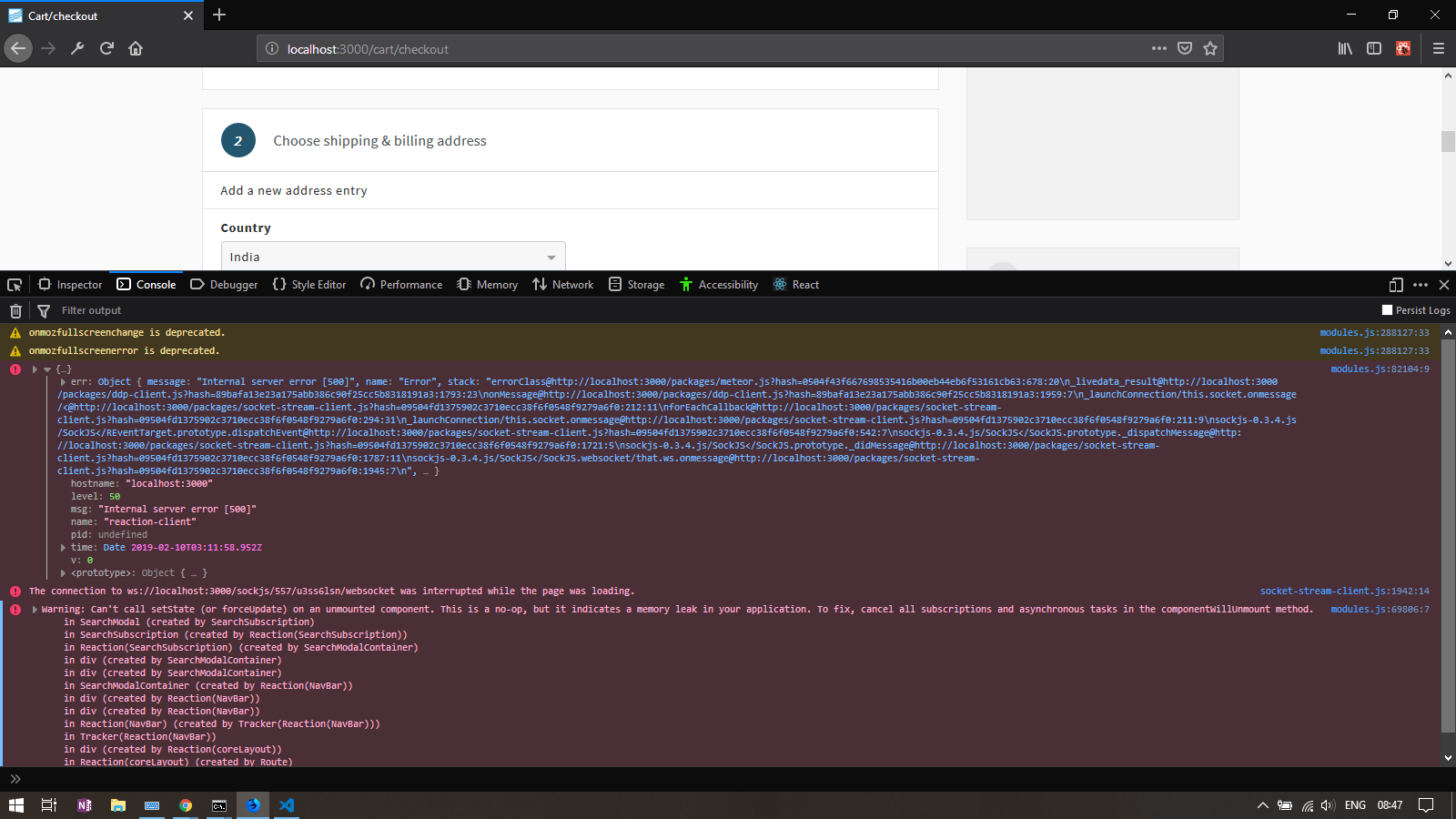Image resolution: width=1456 pixels, height=819 pixels.
Task: Toggle the browser sidebar panel
Action: tap(1373, 48)
